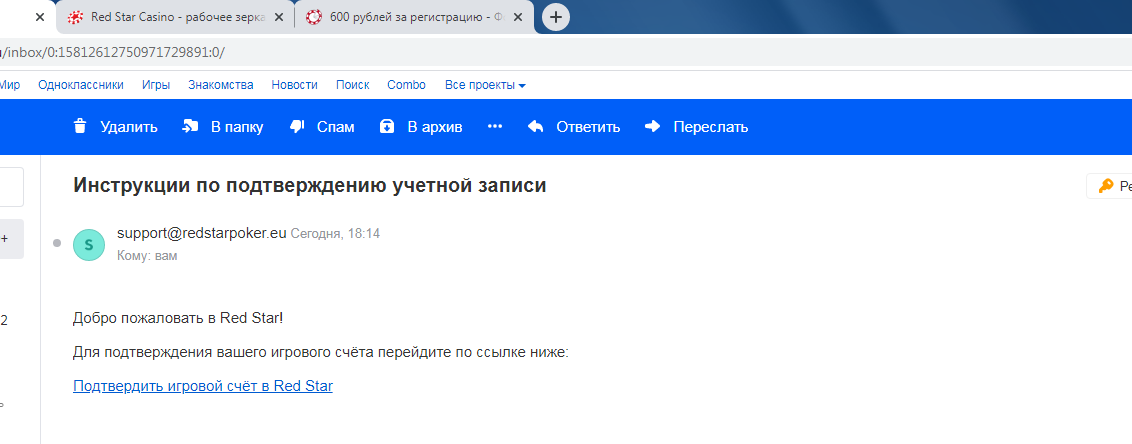The height and width of the screenshot is (444, 1132).
Task: Open the Red Star Casino browser tab
Action: point(175,17)
